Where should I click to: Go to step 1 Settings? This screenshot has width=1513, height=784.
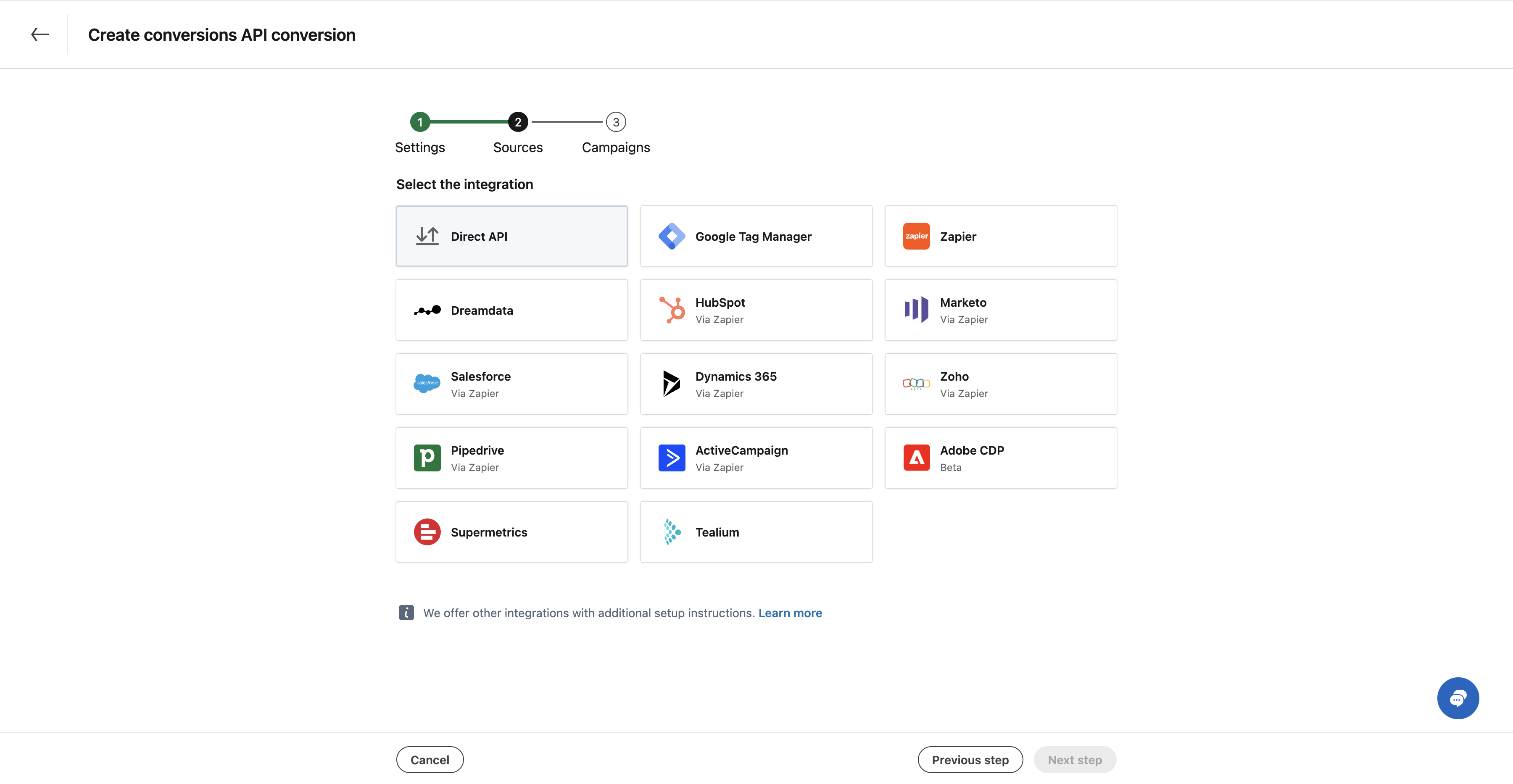(x=419, y=122)
